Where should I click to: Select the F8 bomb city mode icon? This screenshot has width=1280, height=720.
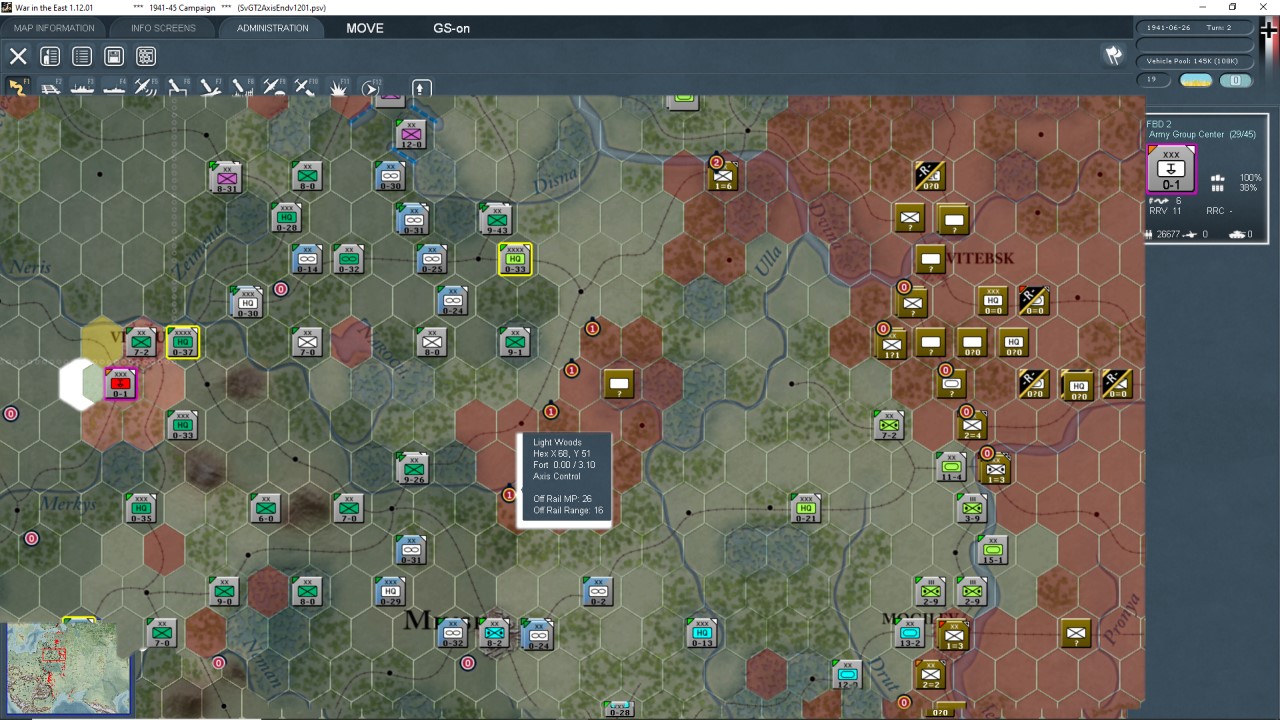coord(241,88)
